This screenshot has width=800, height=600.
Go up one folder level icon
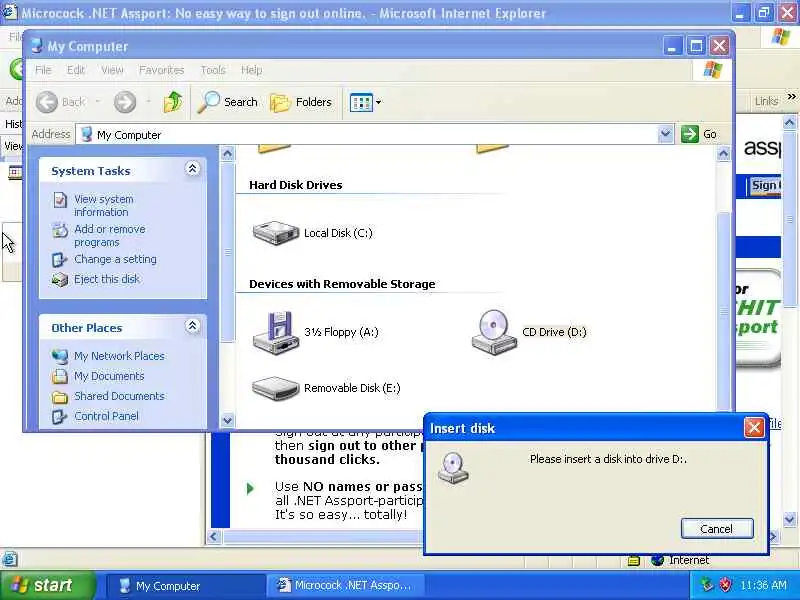tap(173, 102)
